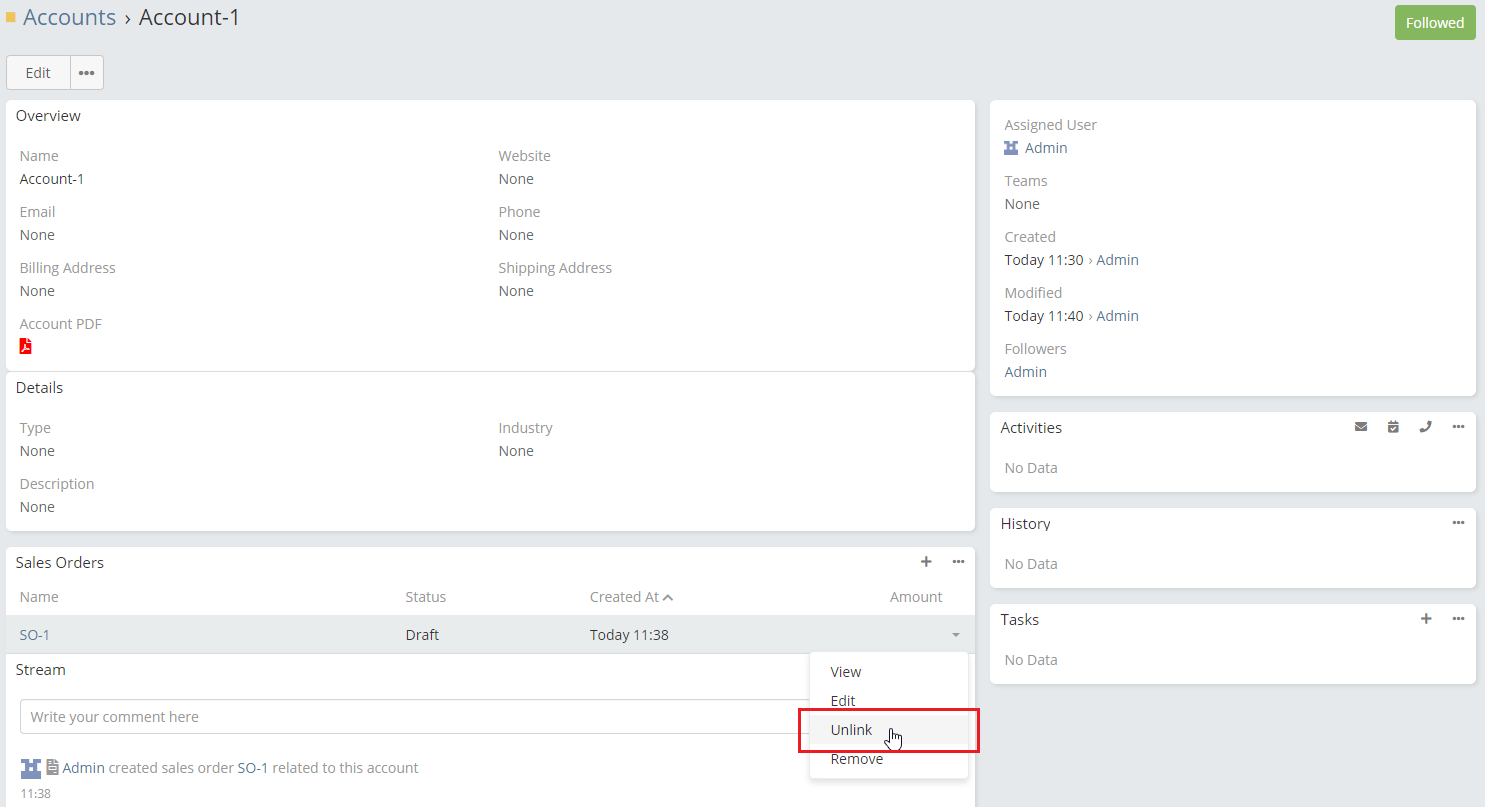This screenshot has width=1485, height=807.
Task: Open the Account PDF file icon
Action: 26,346
